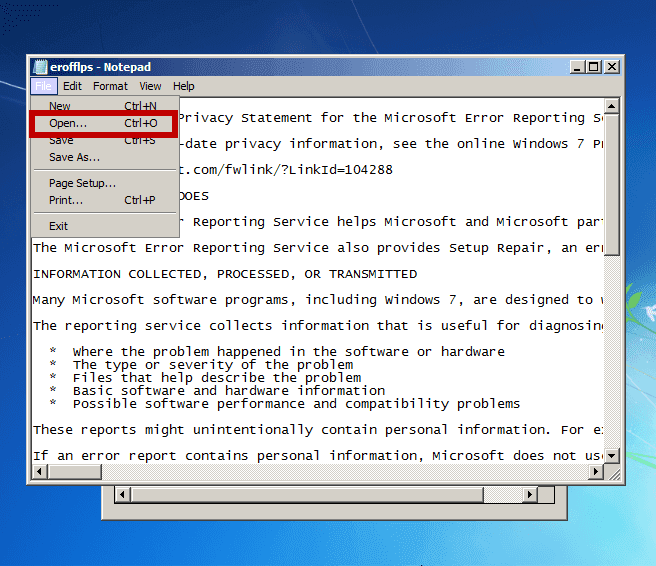Open the Help menu

[x=184, y=86]
